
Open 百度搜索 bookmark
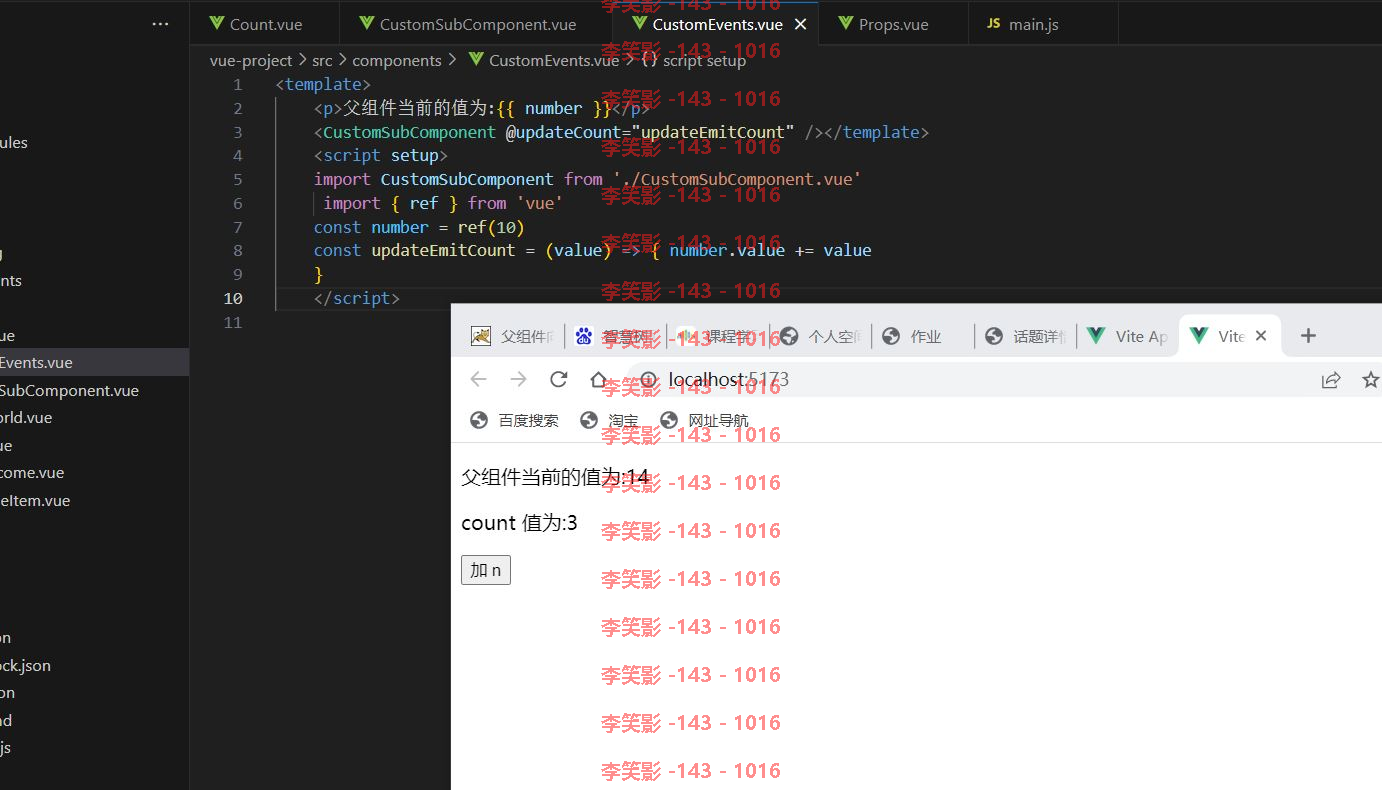[515, 420]
